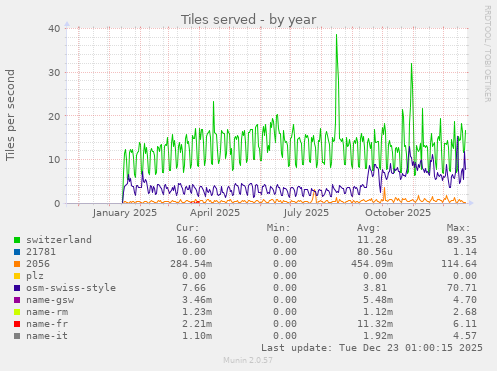Image resolution: width=497 pixels, height=371 pixels.
Task: Click osm-swiss-style max value 70.71
Action: pyautogui.click(x=462, y=288)
